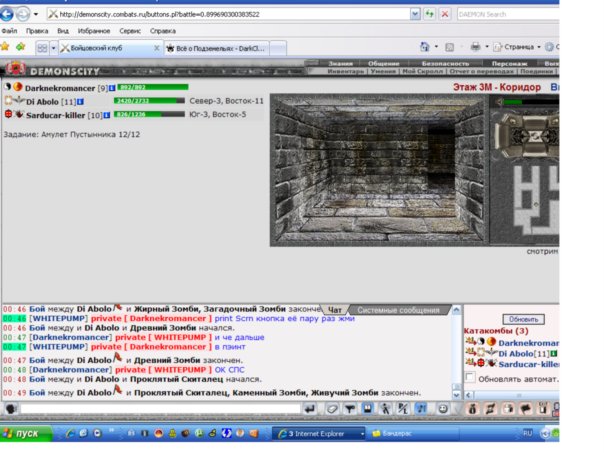
Task: Click the Отчет о переводах link
Action: tap(482, 71)
